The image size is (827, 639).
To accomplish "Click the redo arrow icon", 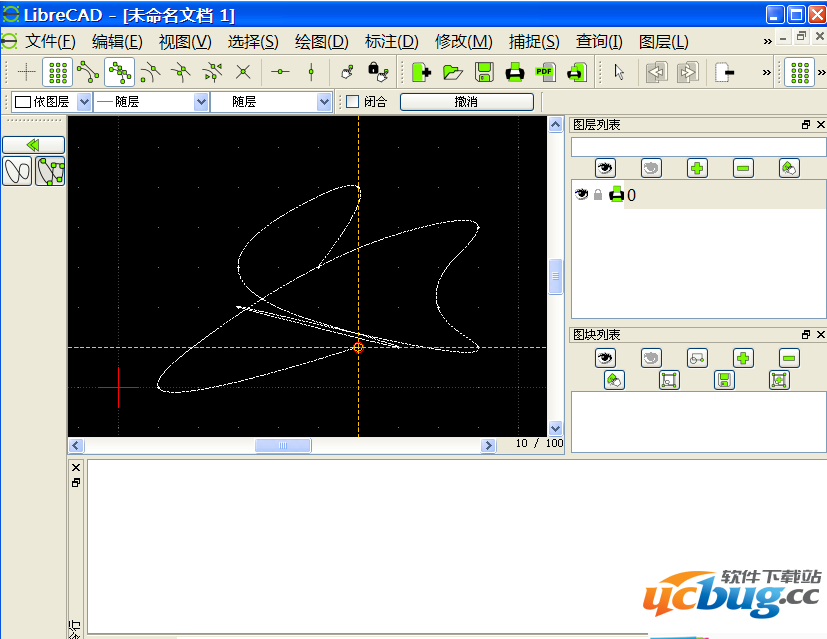I will click(688, 72).
